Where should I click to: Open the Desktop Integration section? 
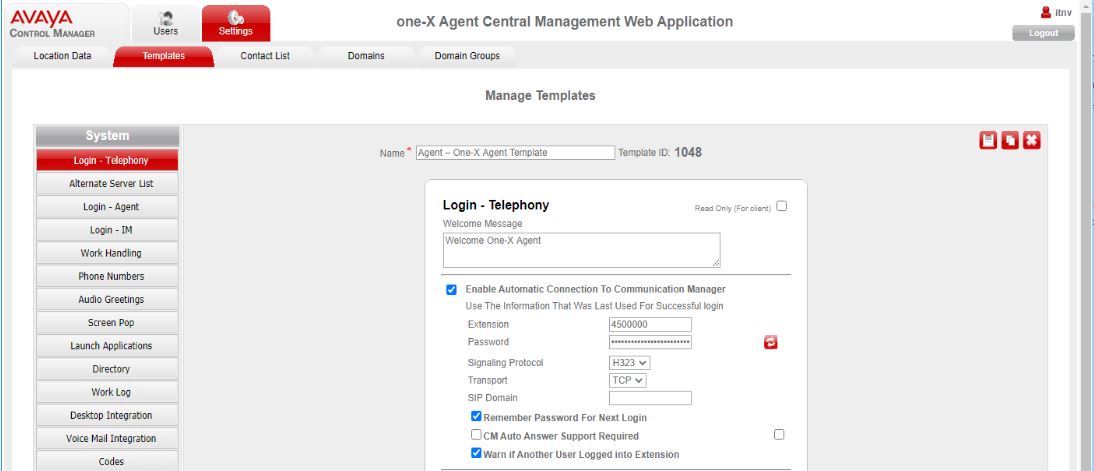(107, 415)
